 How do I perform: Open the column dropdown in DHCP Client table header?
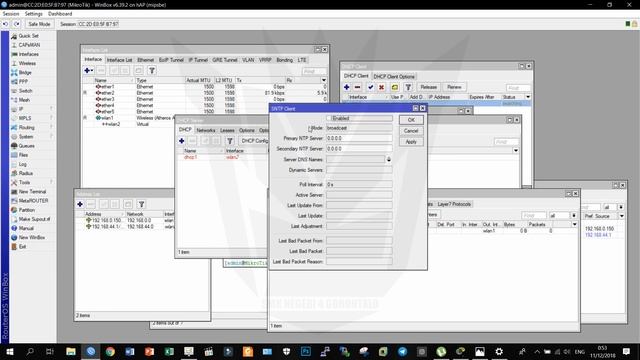[x=528, y=97]
